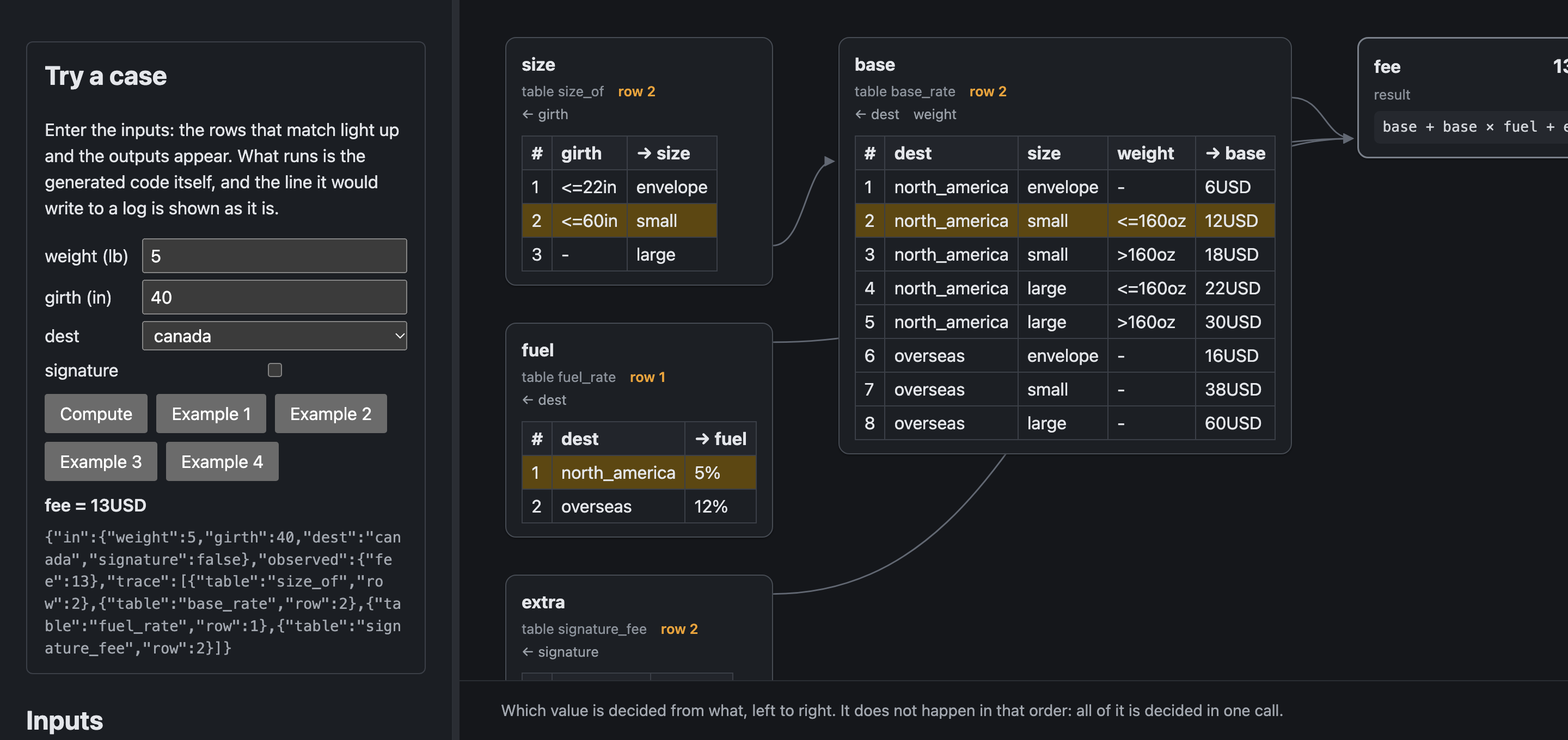Click the 'row 1' label in fuel card
Image resolution: width=1568 pixels, height=740 pixels.
pyautogui.click(x=648, y=377)
